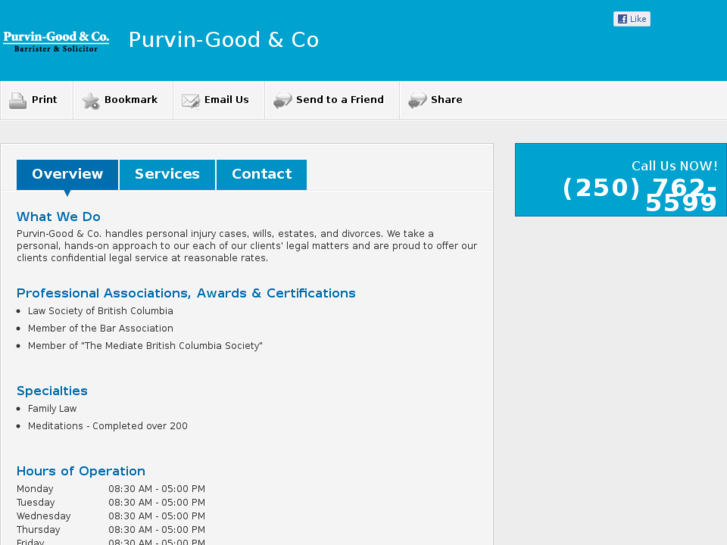Click the Professional Associations, Awards & Certifications heading
Screen dimensions: 727x545
(186, 293)
